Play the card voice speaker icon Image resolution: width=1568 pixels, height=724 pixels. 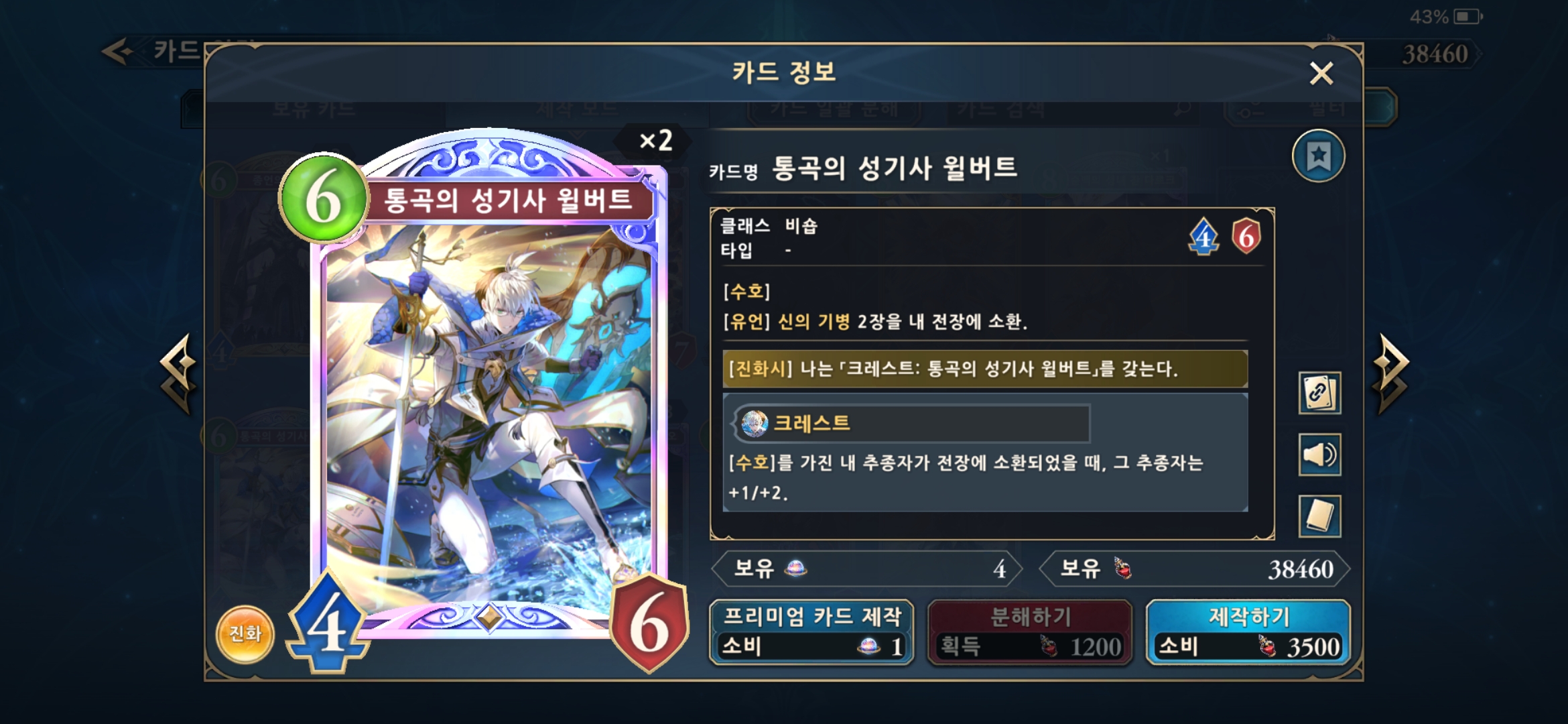[x=1319, y=455]
